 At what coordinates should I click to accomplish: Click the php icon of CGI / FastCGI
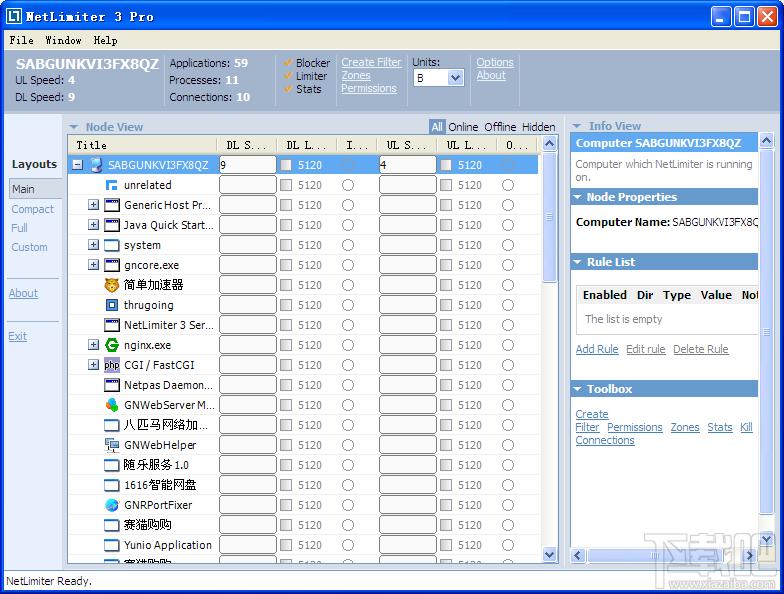pos(112,365)
